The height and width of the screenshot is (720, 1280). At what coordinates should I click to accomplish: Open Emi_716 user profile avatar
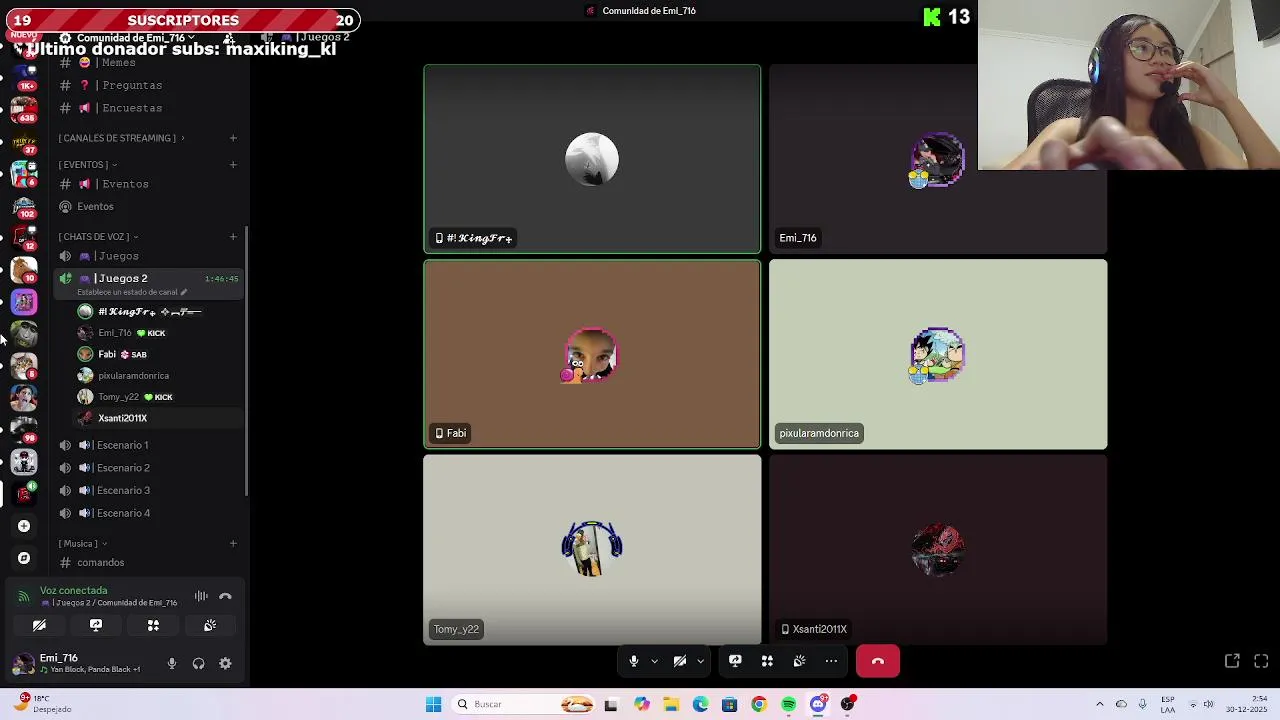click(24, 663)
